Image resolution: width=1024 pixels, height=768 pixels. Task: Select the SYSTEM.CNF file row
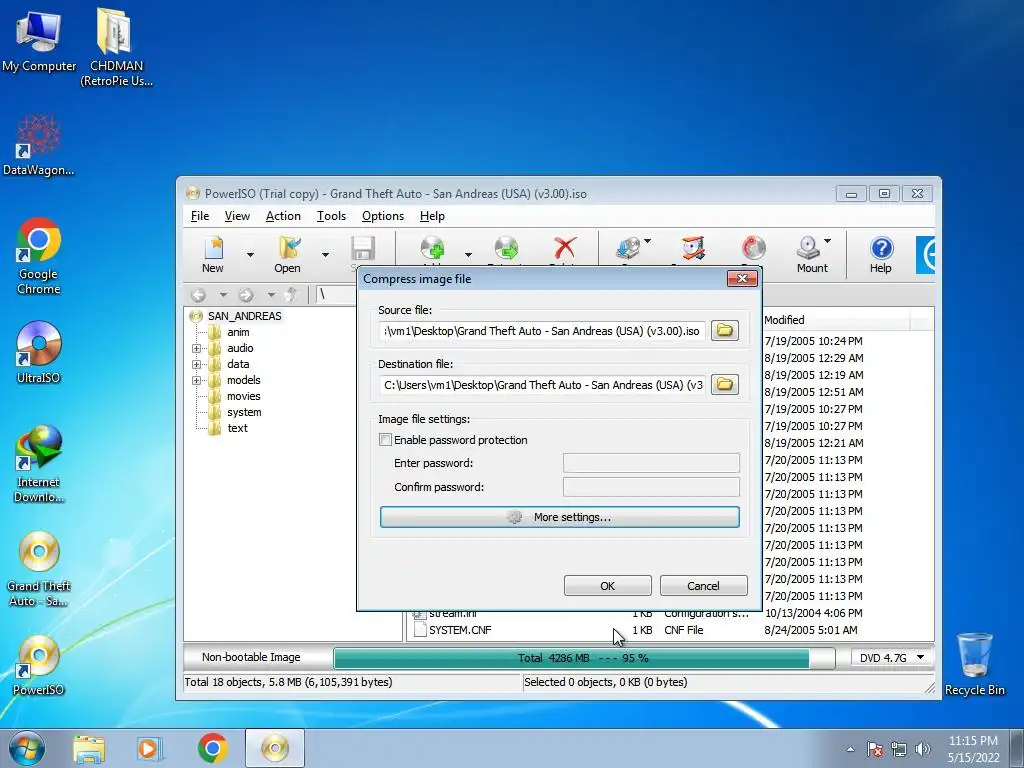tap(669, 630)
